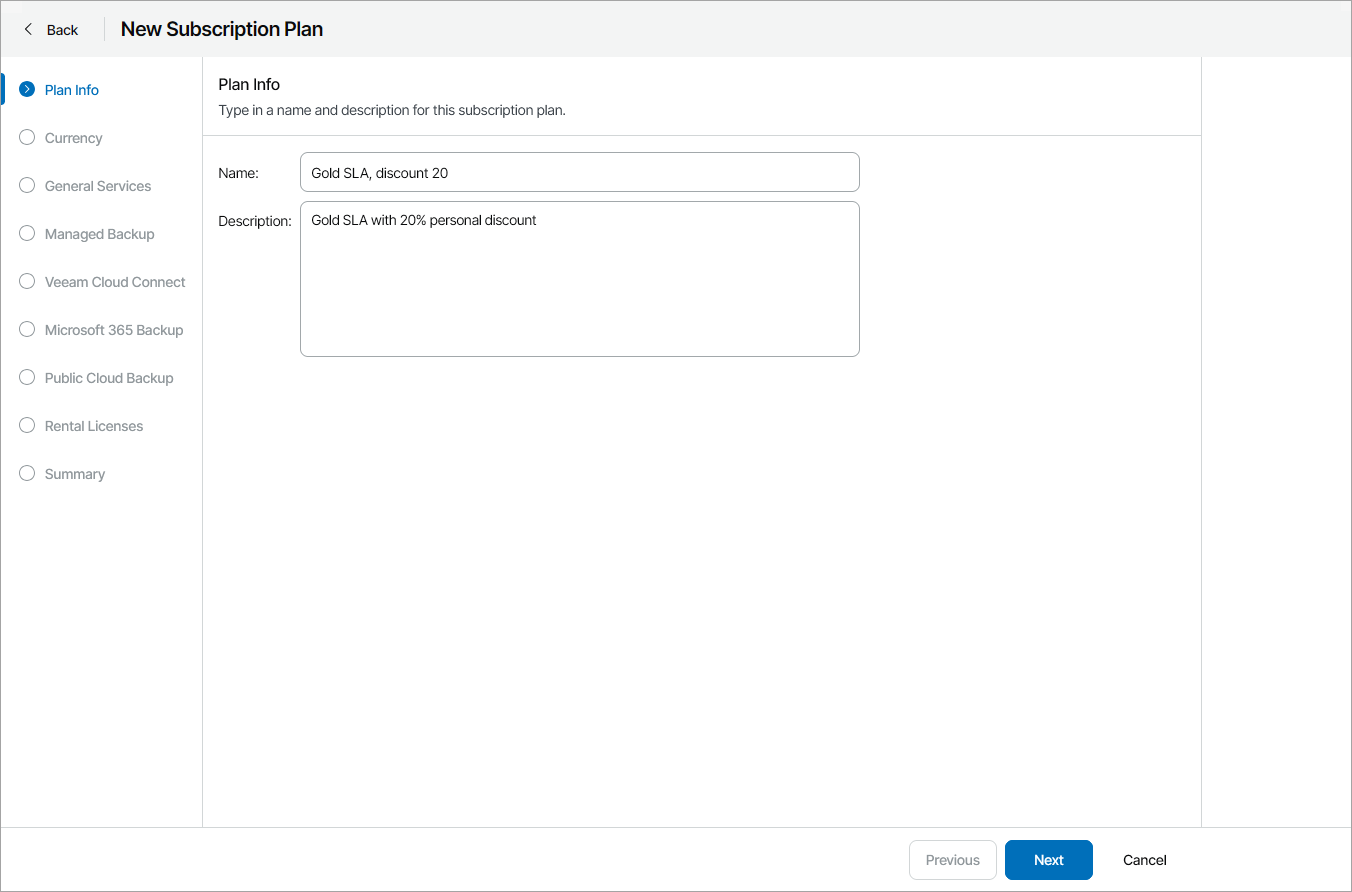Click the Public Cloud Backup step circle
This screenshot has height=892, width=1352.
[x=27, y=377]
